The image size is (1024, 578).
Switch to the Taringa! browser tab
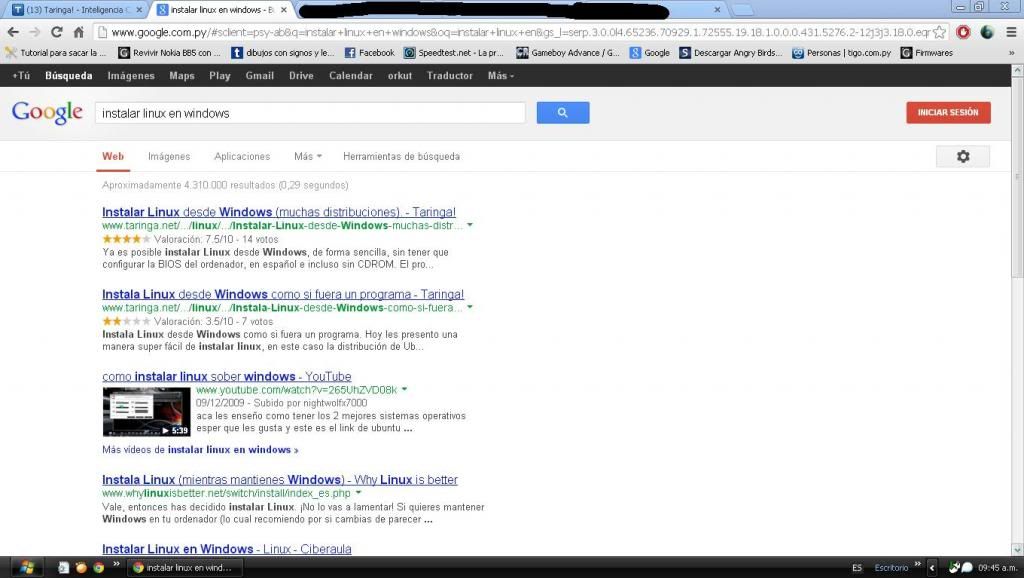pos(76,10)
